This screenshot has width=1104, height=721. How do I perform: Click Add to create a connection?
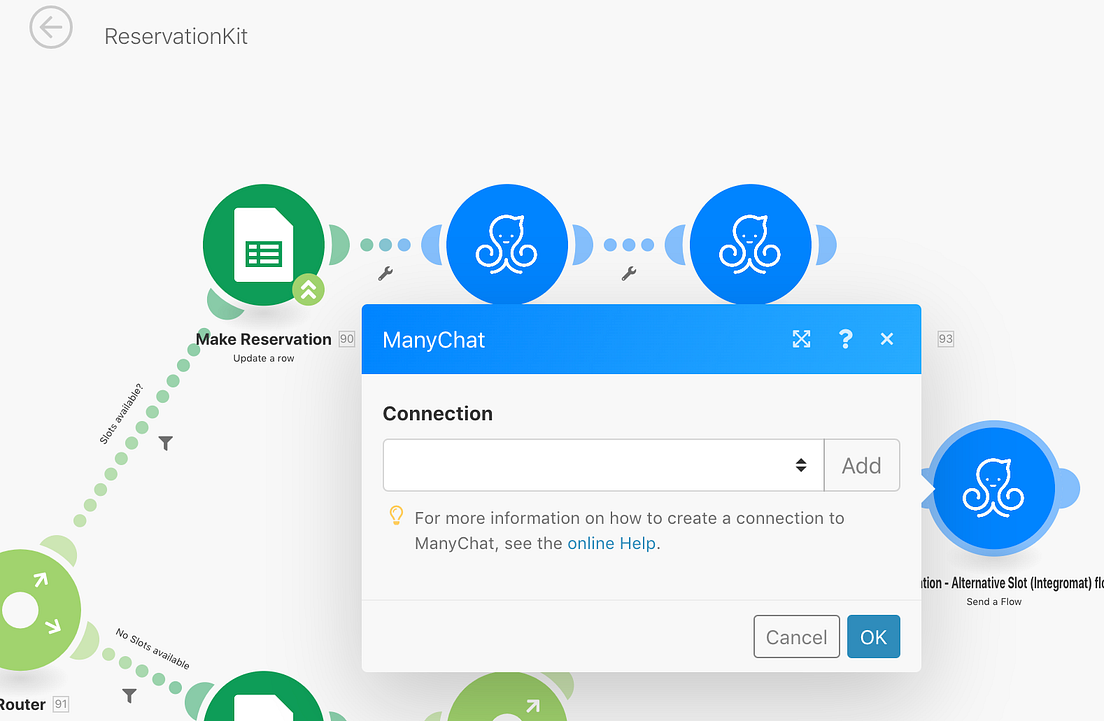coord(862,465)
